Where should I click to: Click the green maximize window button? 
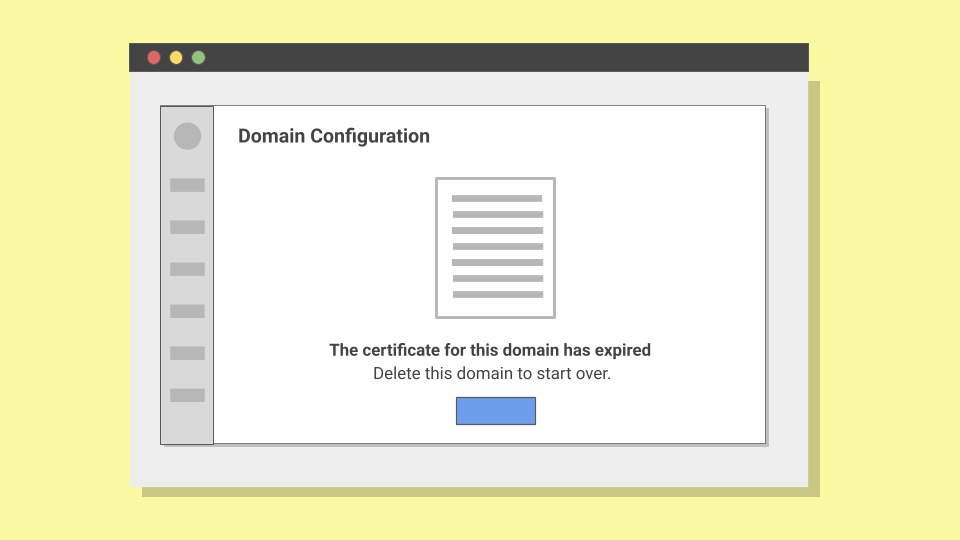(x=198, y=58)
